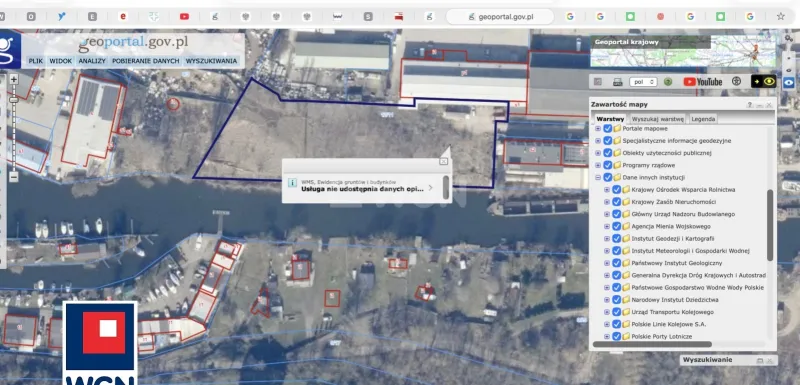Switch to the Legenda tab
The width and height of the screenshot is (800, 385).
tap(703, 119)
